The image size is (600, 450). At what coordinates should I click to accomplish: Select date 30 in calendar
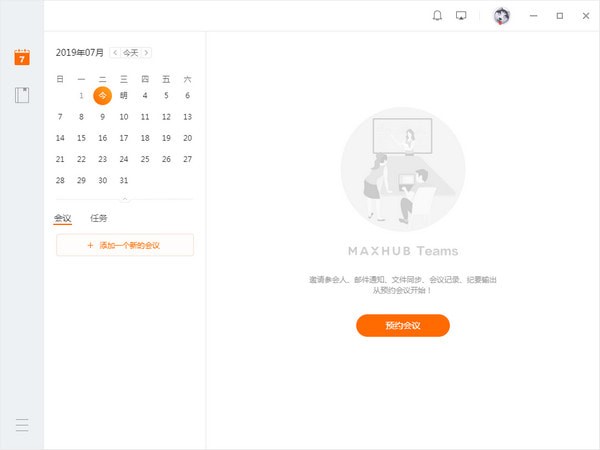[x=103, y=180]
